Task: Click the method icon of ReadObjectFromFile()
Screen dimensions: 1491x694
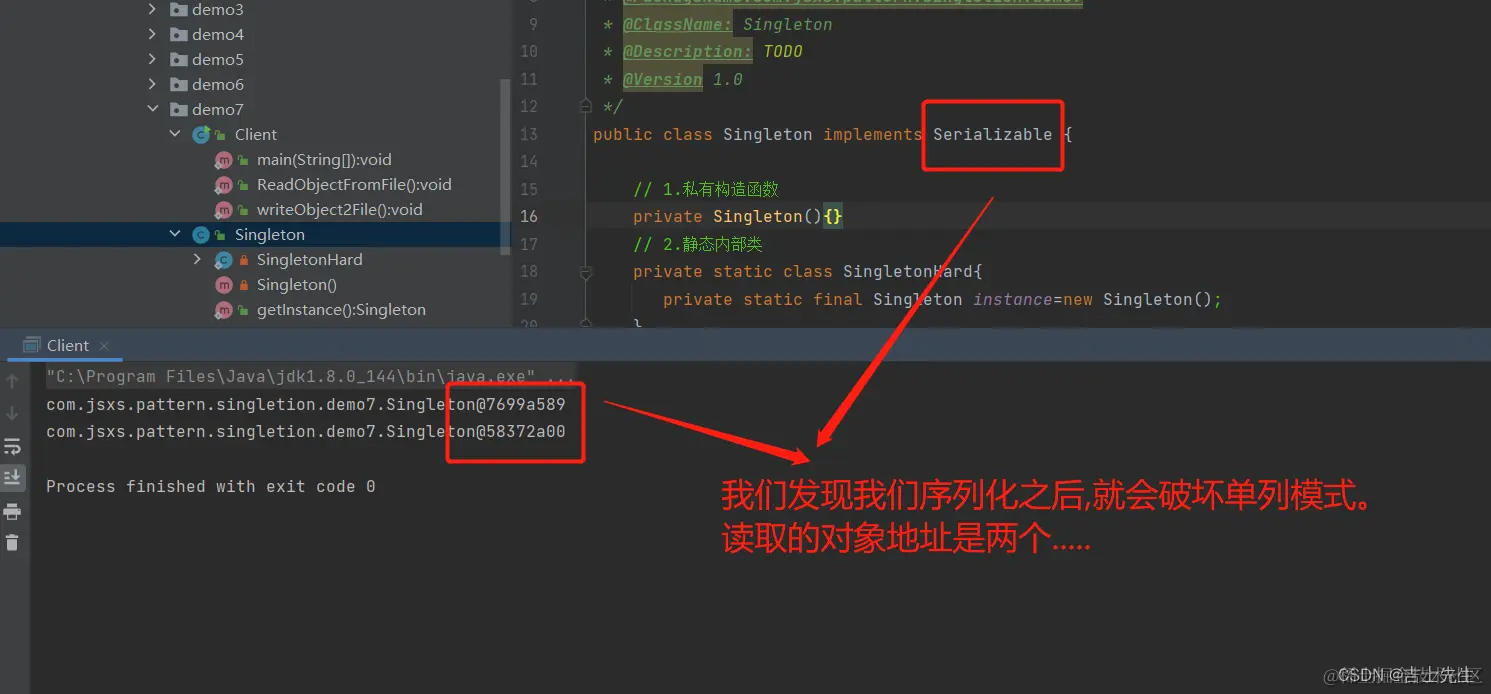Action: pos(223,184)
